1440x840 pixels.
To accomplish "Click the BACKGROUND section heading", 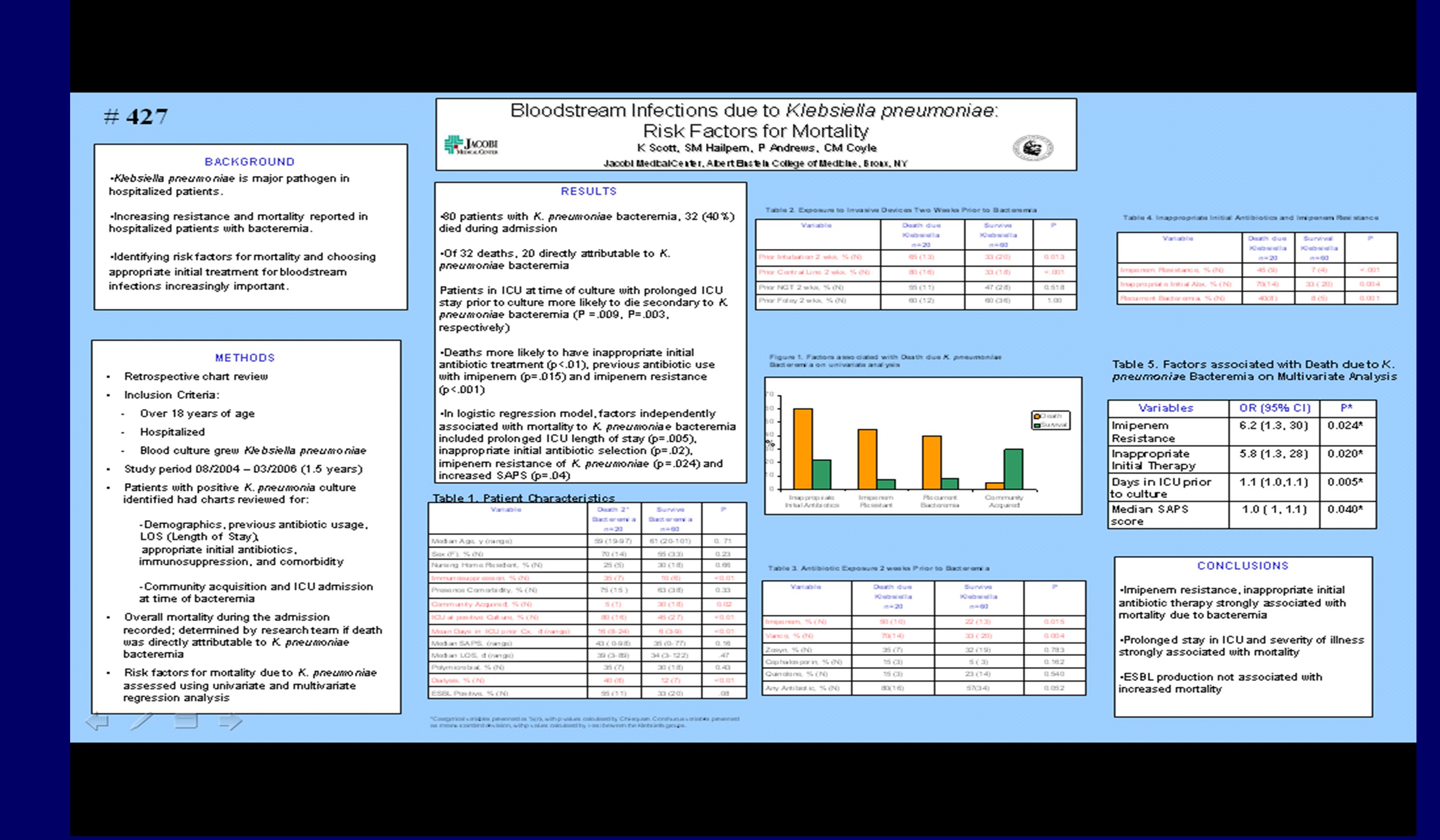I will pos(250,162).
